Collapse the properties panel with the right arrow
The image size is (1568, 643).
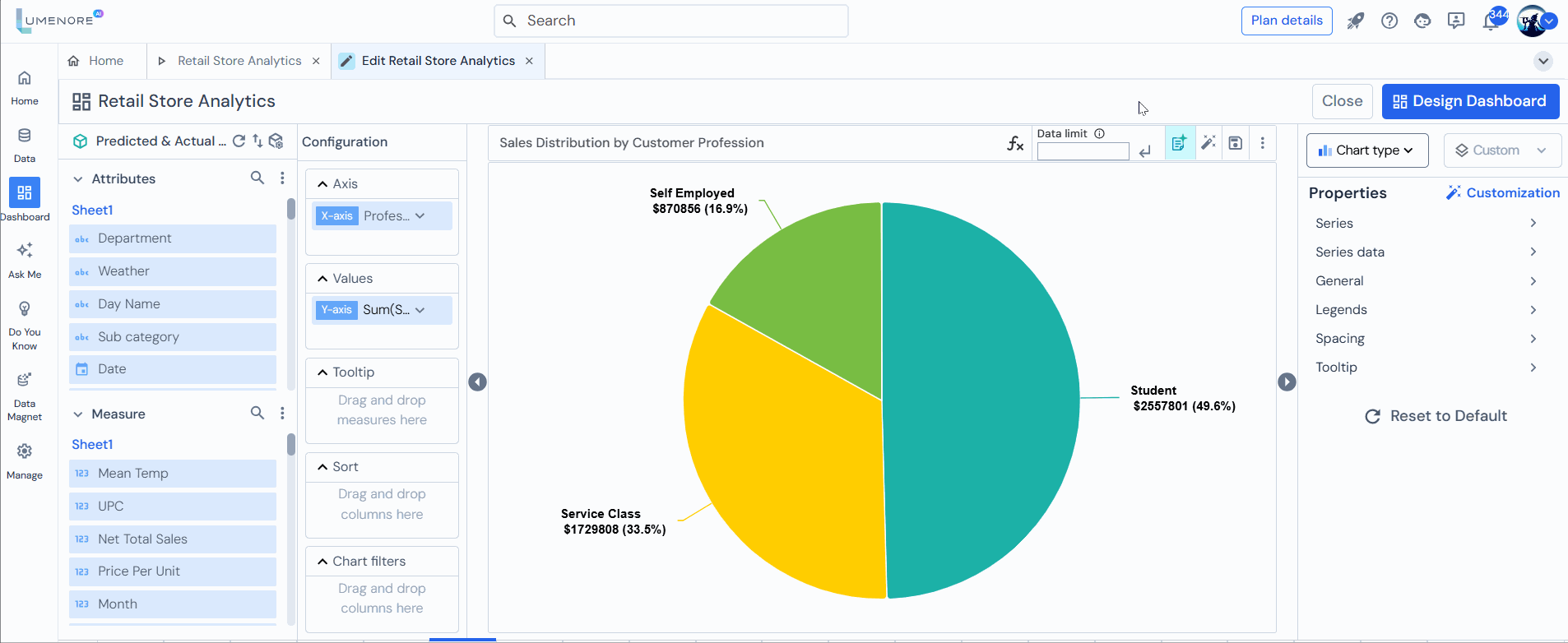click(x=1287, y=382)
